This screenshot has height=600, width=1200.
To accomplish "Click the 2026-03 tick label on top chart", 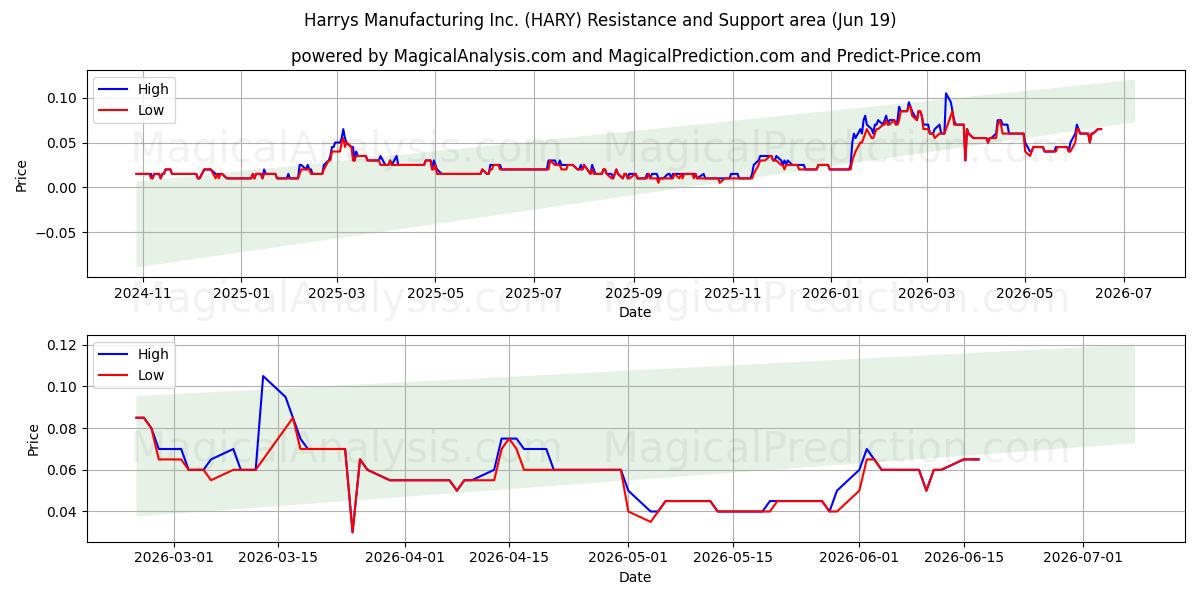I will (x=926, y=293).
